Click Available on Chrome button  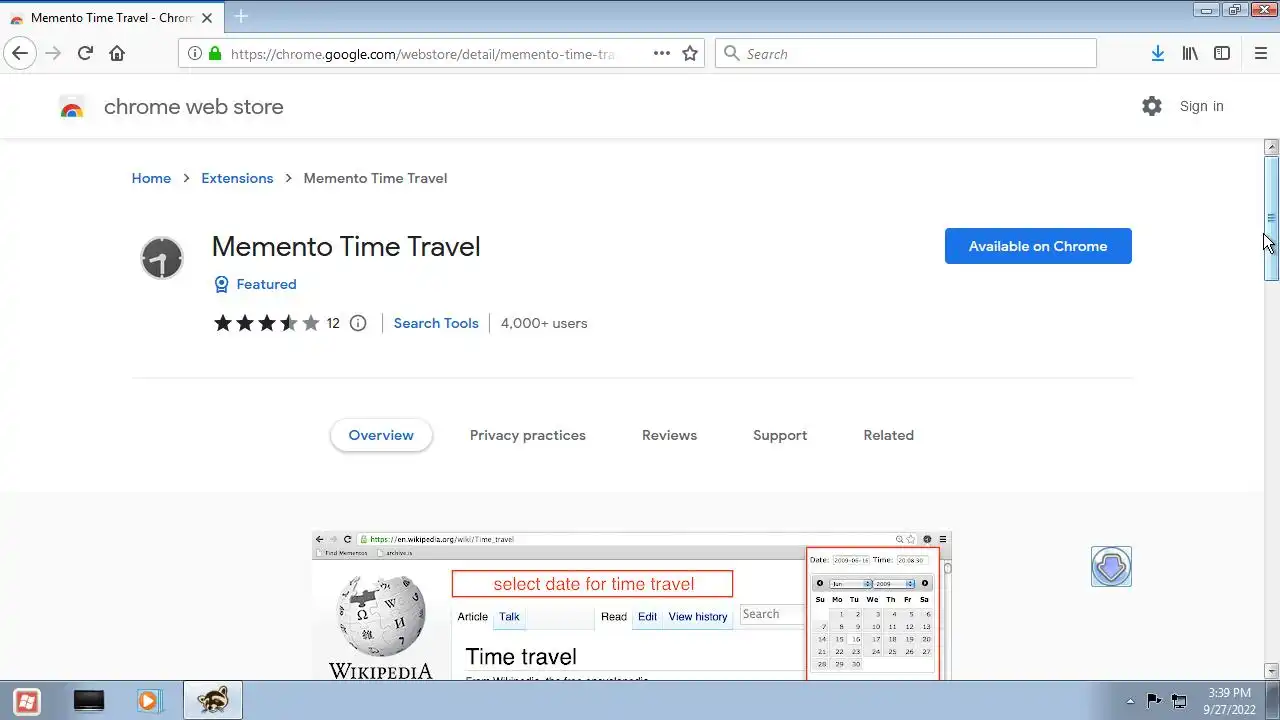tap(1038, 246)
